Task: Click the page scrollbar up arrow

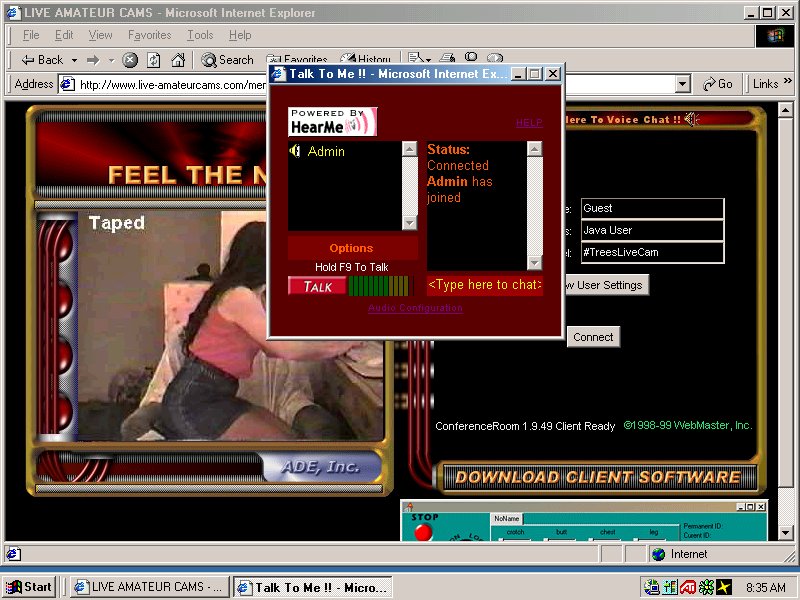Action: point(785,109)
